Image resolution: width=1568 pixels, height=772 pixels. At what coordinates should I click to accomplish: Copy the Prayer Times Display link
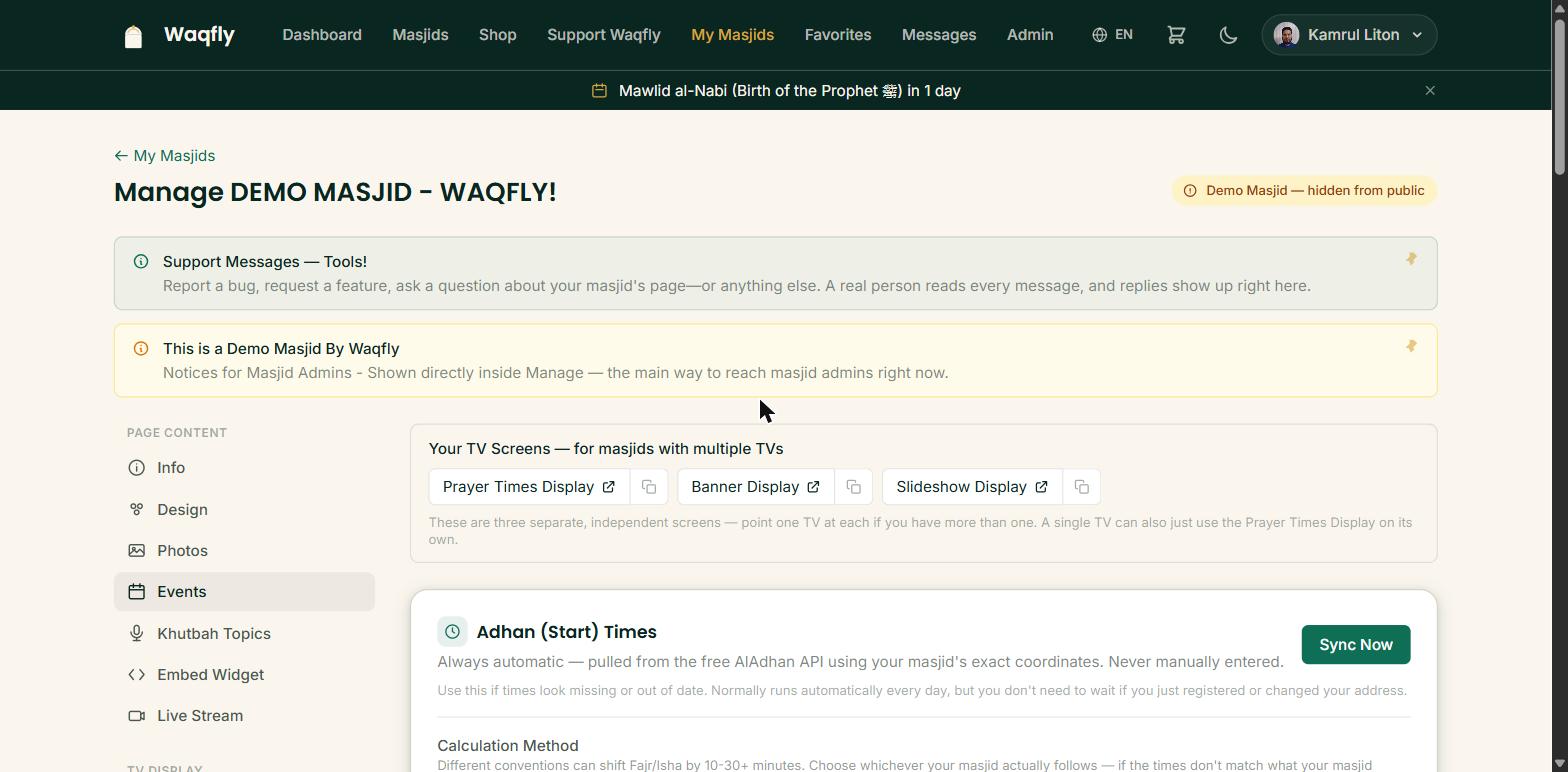[649, 487]
